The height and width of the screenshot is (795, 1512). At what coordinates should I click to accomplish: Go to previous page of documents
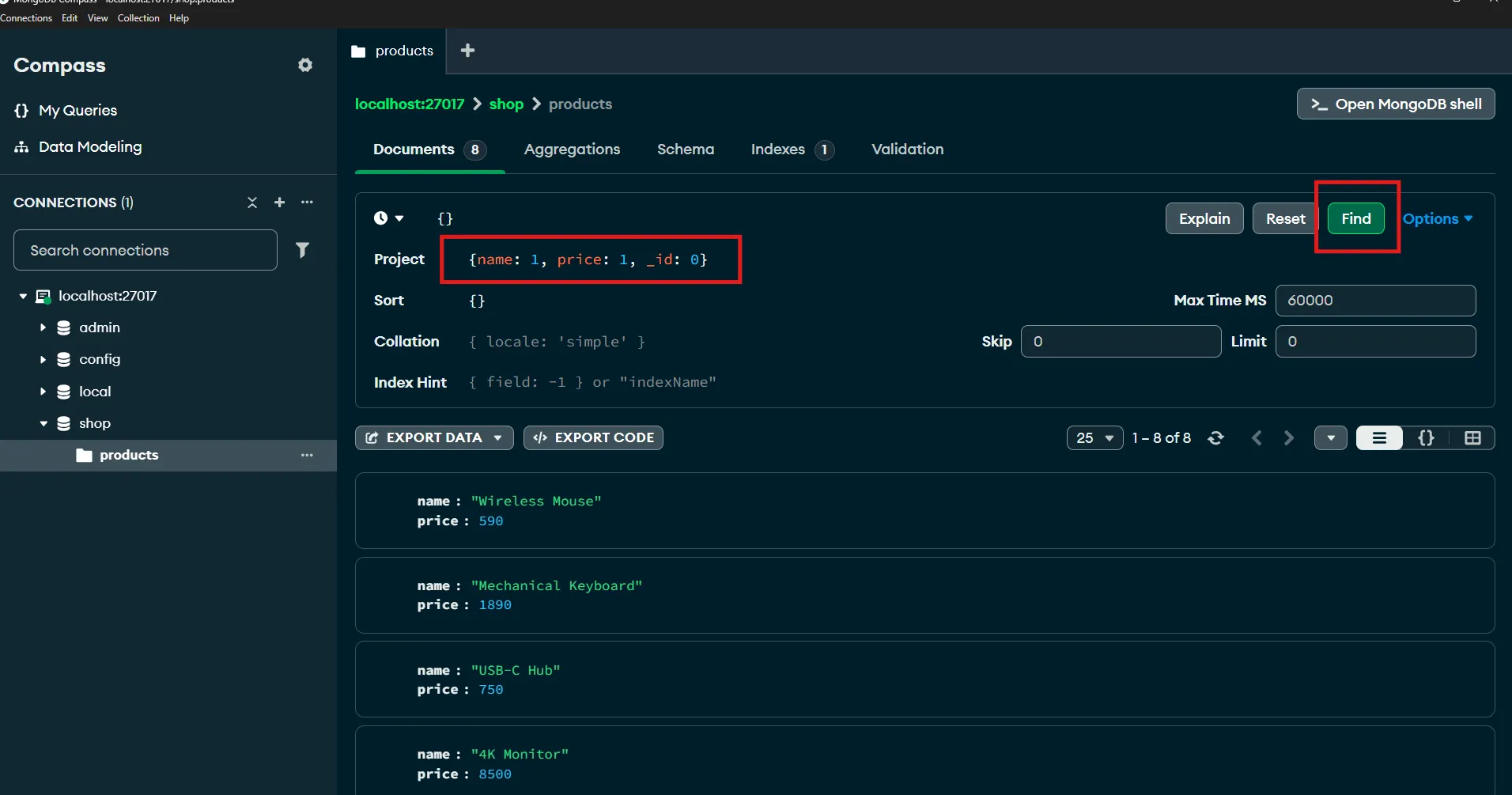point(1257,438)
